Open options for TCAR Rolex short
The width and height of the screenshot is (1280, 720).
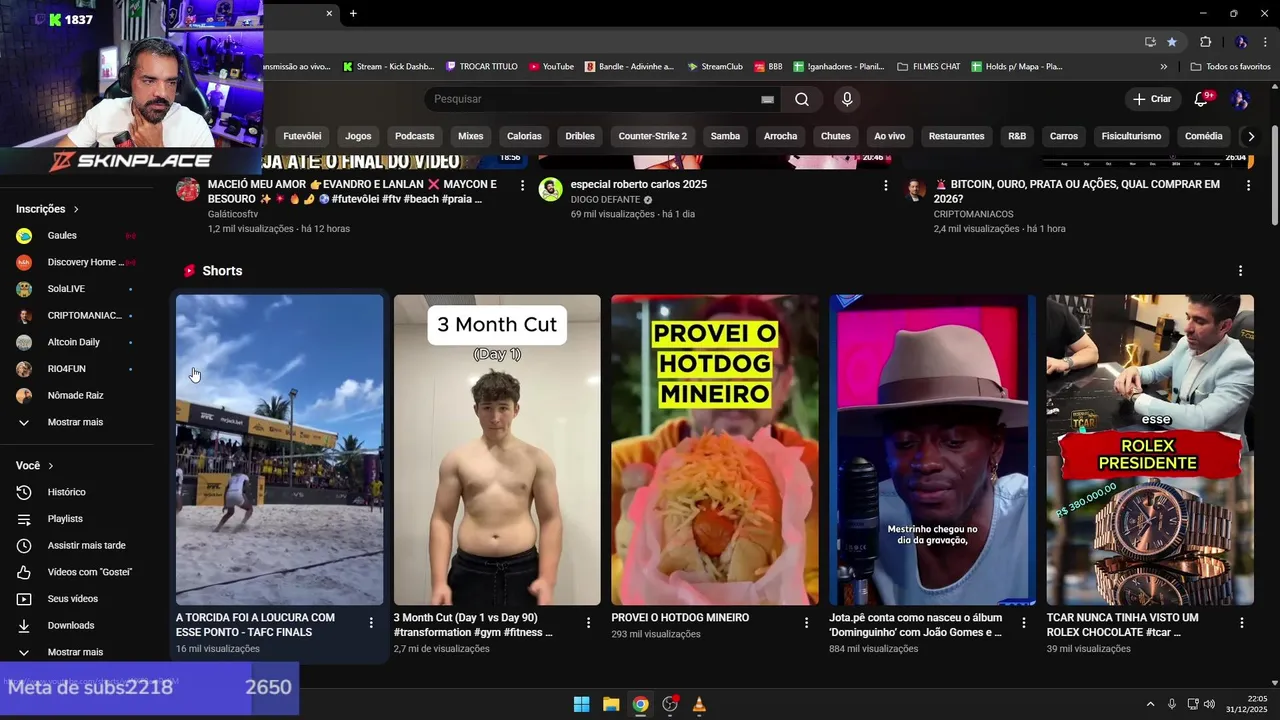tap(1241, 623)
